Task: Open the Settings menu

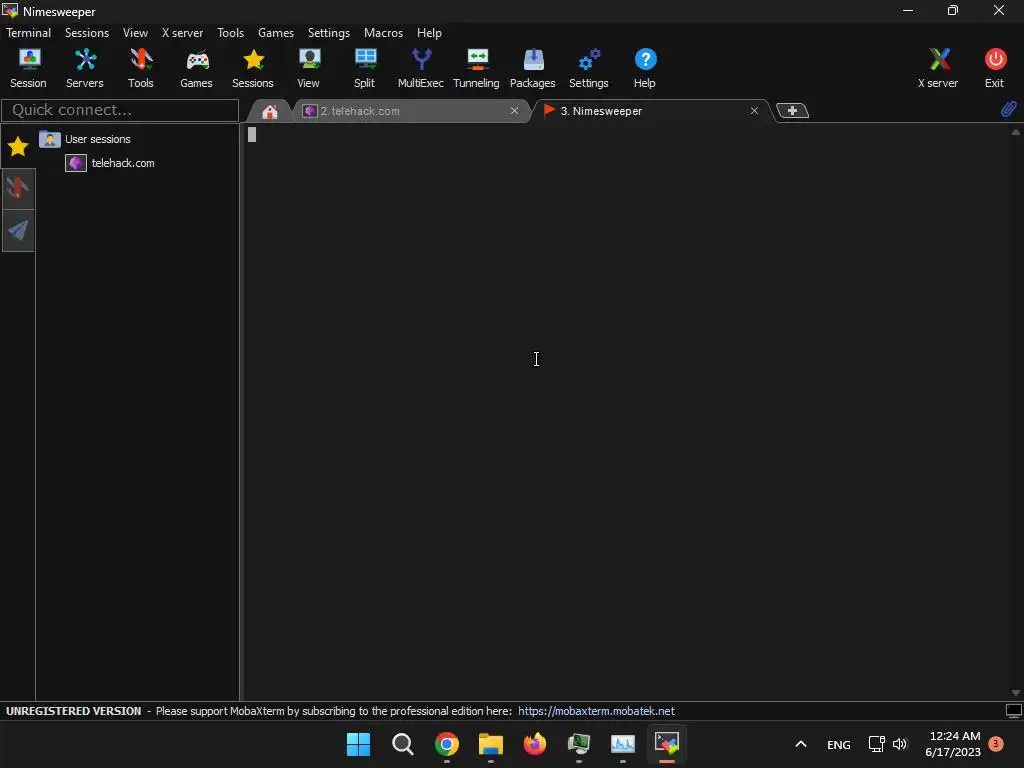Action: coord(328,33)
